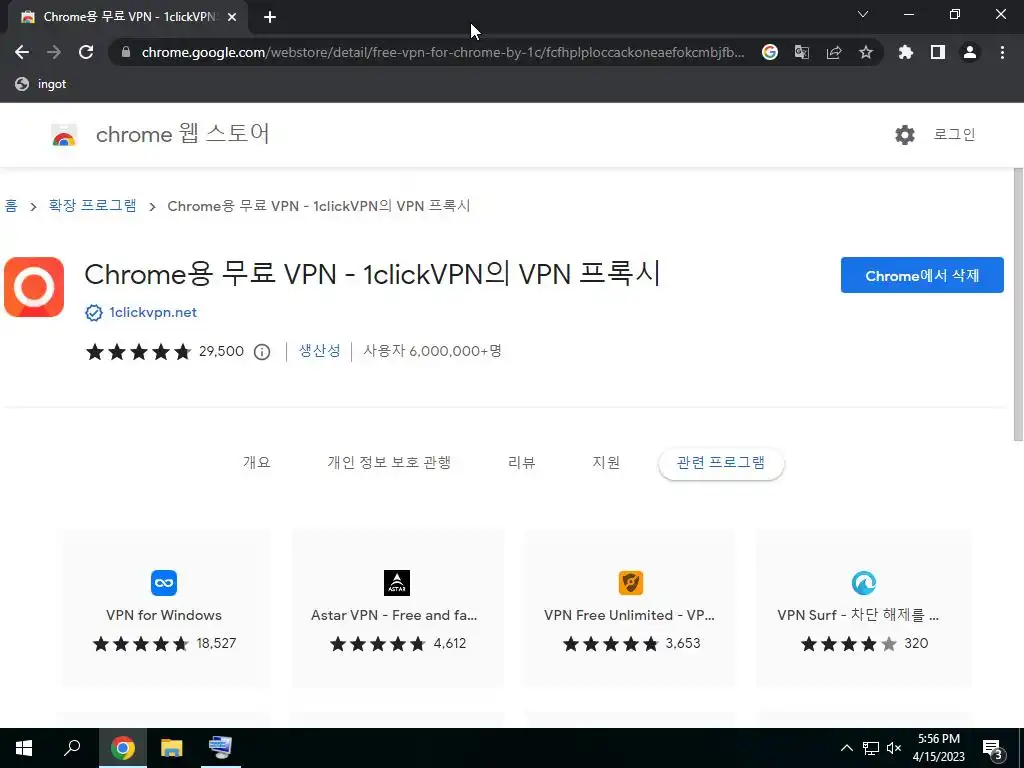The height and width of the screenshot is (768, 1024).
Task: Open Astar VPN extension icon
Action: tap(396, 583)
